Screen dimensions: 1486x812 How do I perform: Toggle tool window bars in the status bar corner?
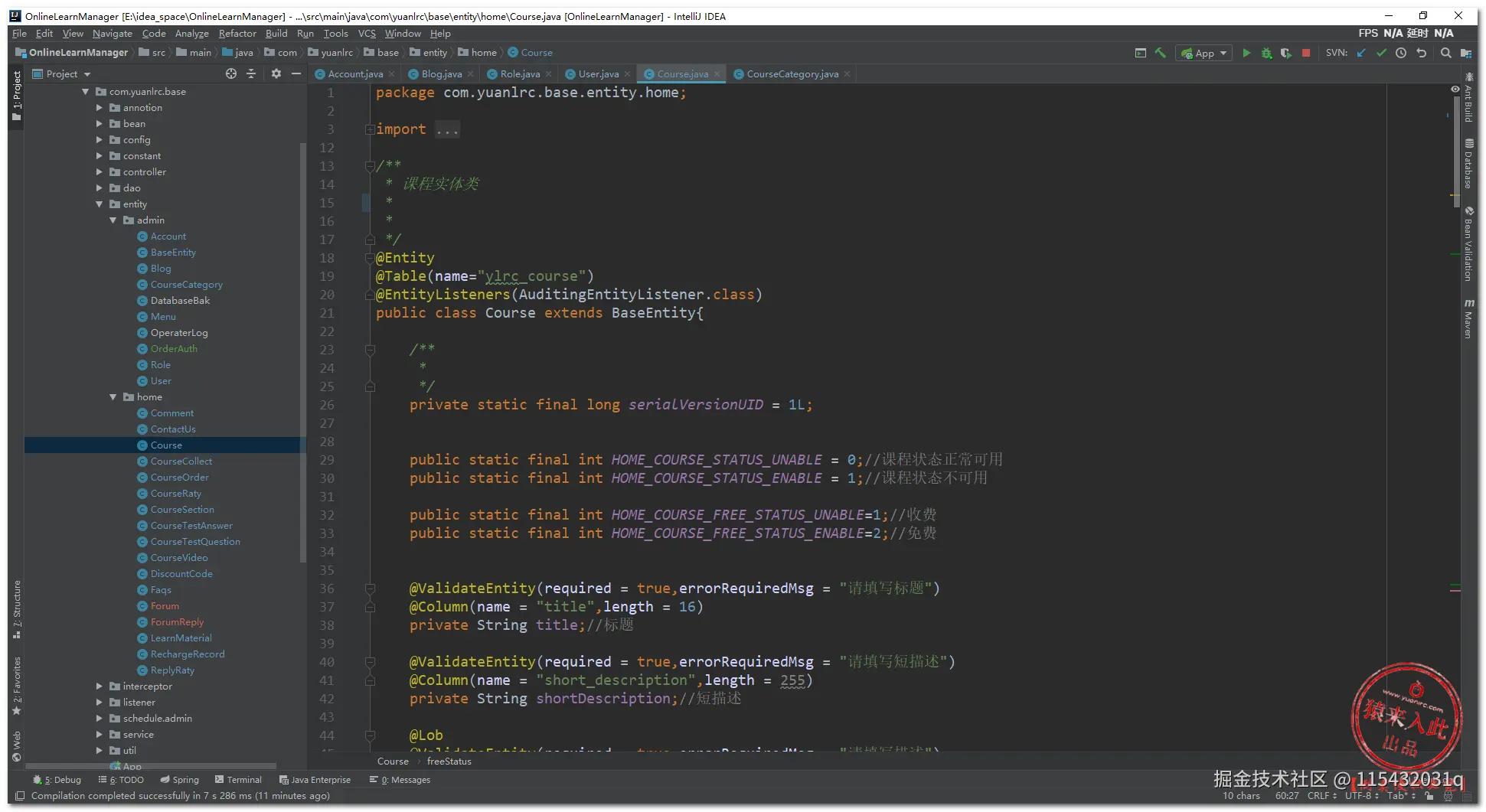19,796
